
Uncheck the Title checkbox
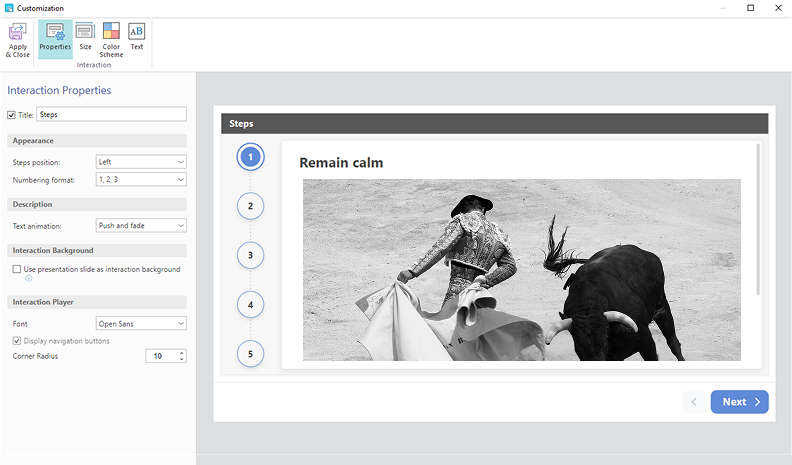[x=12, y=115]
